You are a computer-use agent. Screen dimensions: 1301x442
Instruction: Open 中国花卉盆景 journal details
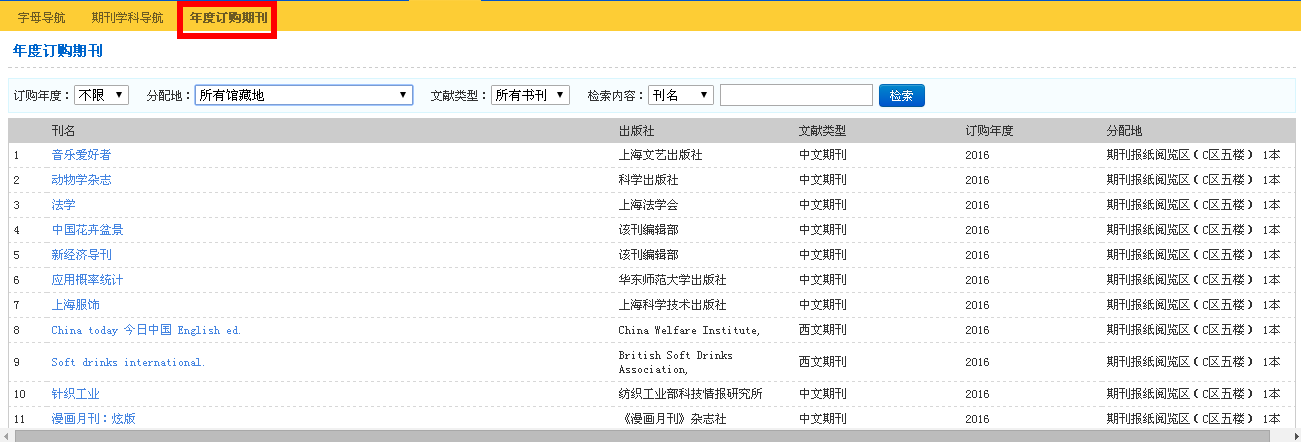(87, 230)
